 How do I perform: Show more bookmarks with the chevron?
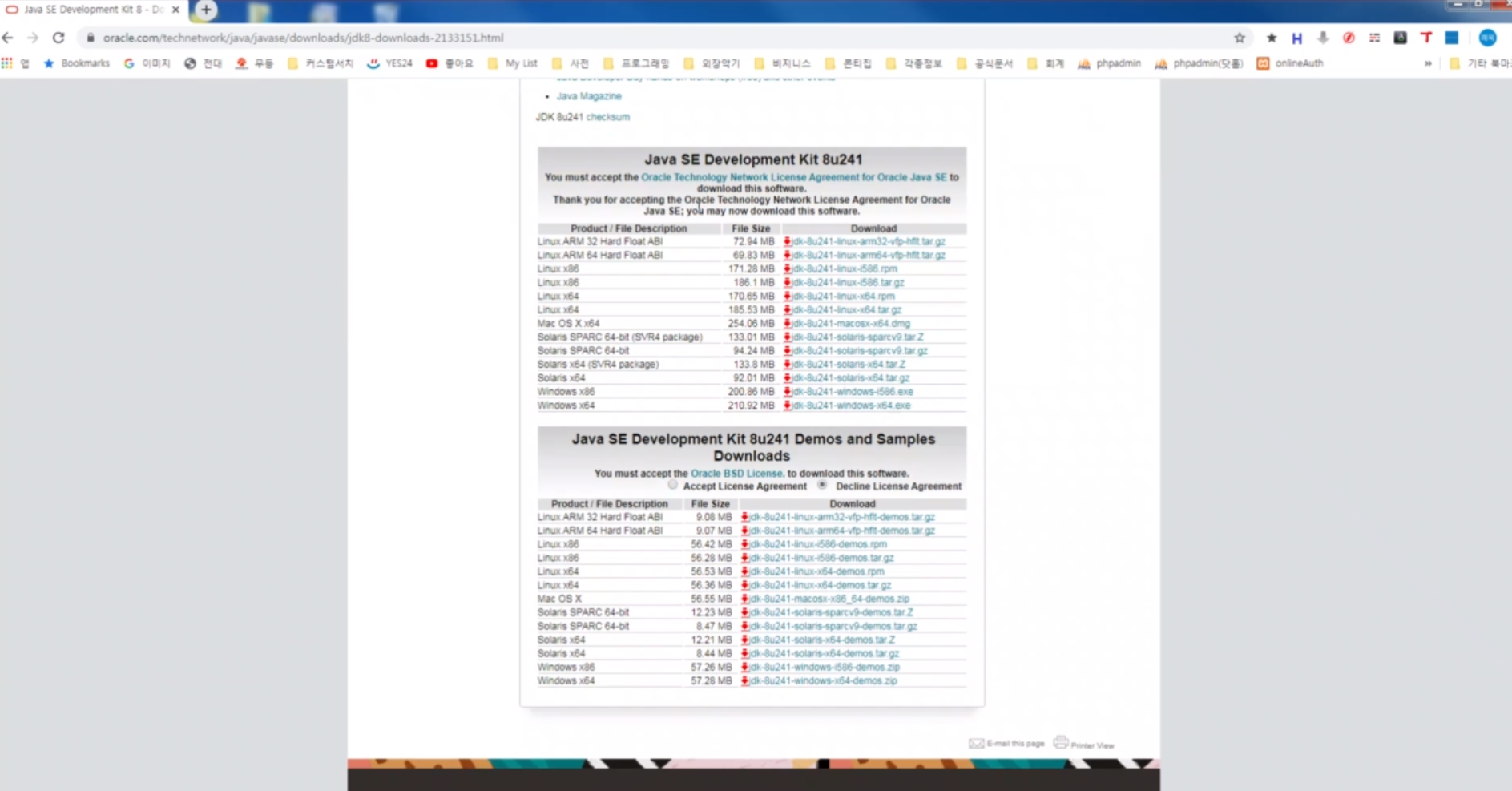pyautogui.click(x=1428, y=63)
